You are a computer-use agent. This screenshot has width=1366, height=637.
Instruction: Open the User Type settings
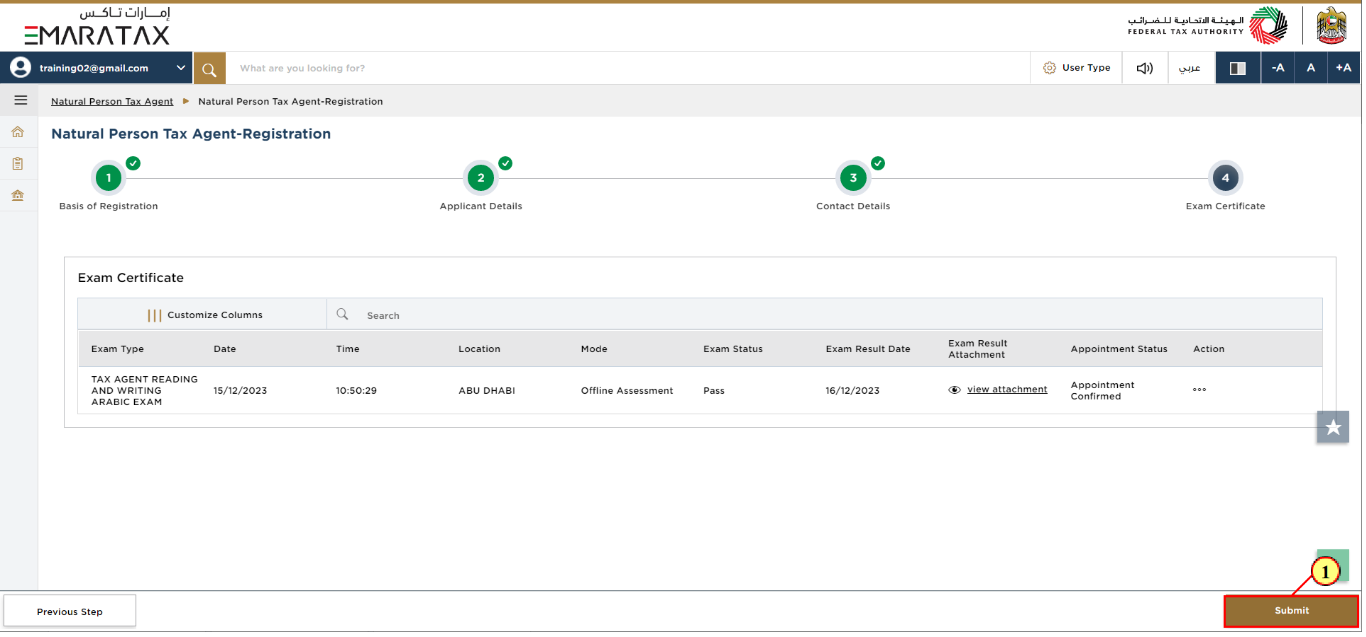coord(1076,68)
